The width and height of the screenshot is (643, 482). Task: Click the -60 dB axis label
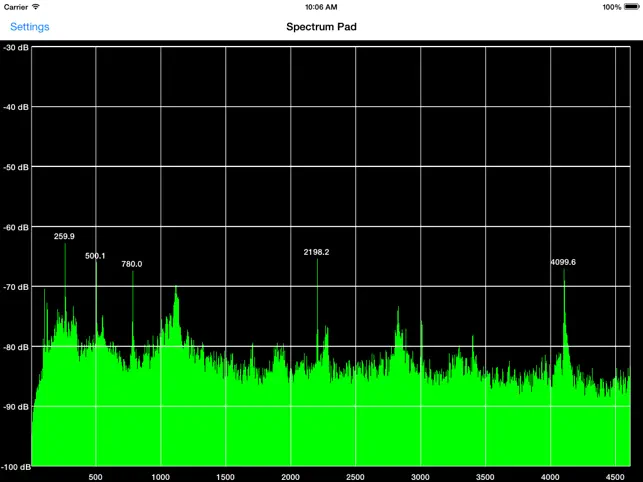(16, 227)
